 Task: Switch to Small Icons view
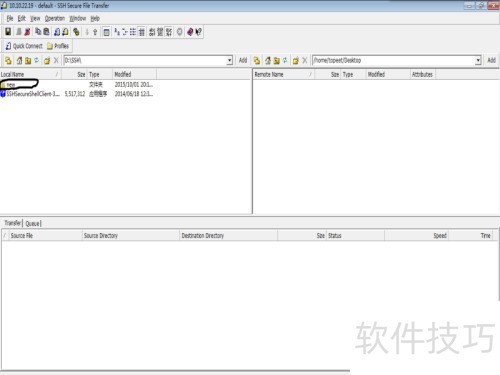click(x=125, y=32)
